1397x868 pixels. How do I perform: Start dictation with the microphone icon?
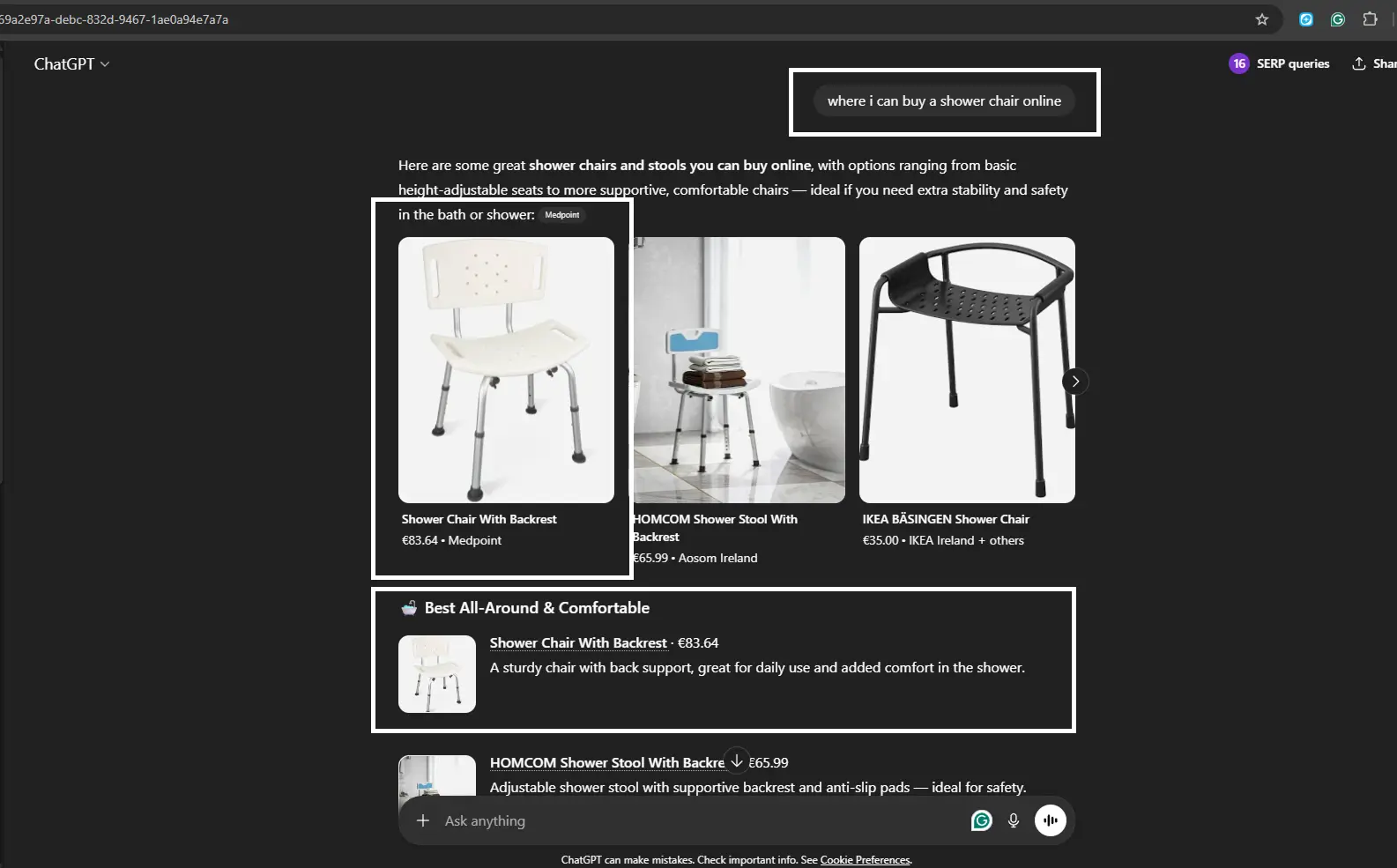[x=1014, y=820]
